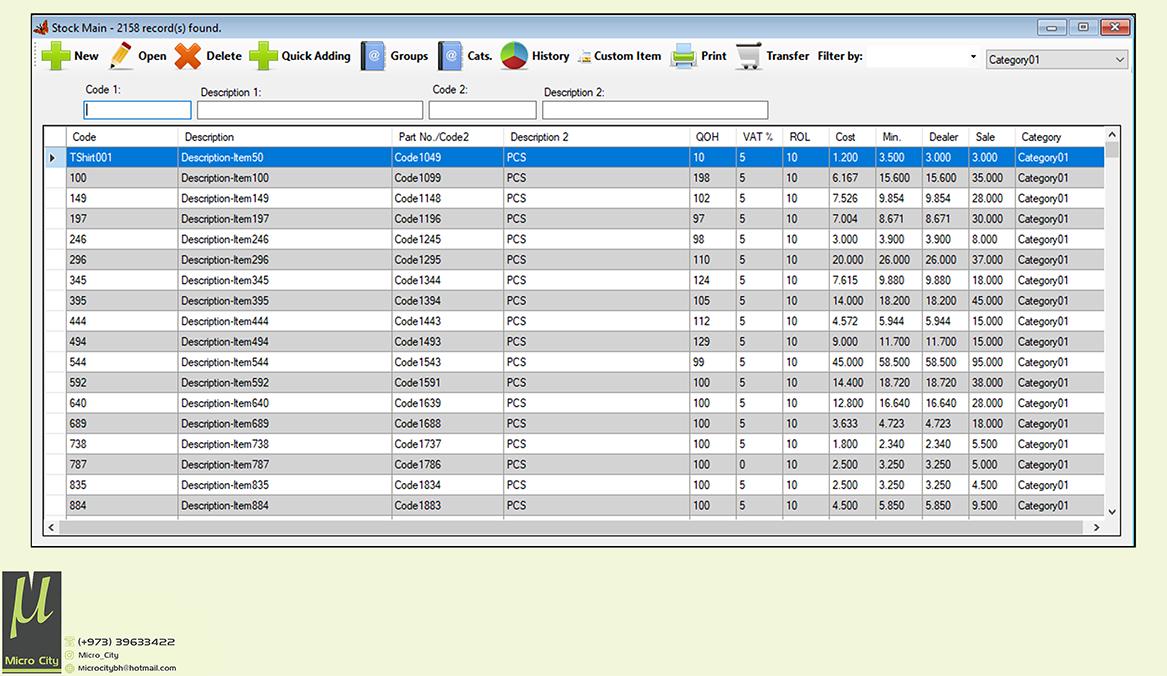The width and height of the screenshot is (1167, 676).
Task: Sort by the Category column header
Action: coord(1059,137)
